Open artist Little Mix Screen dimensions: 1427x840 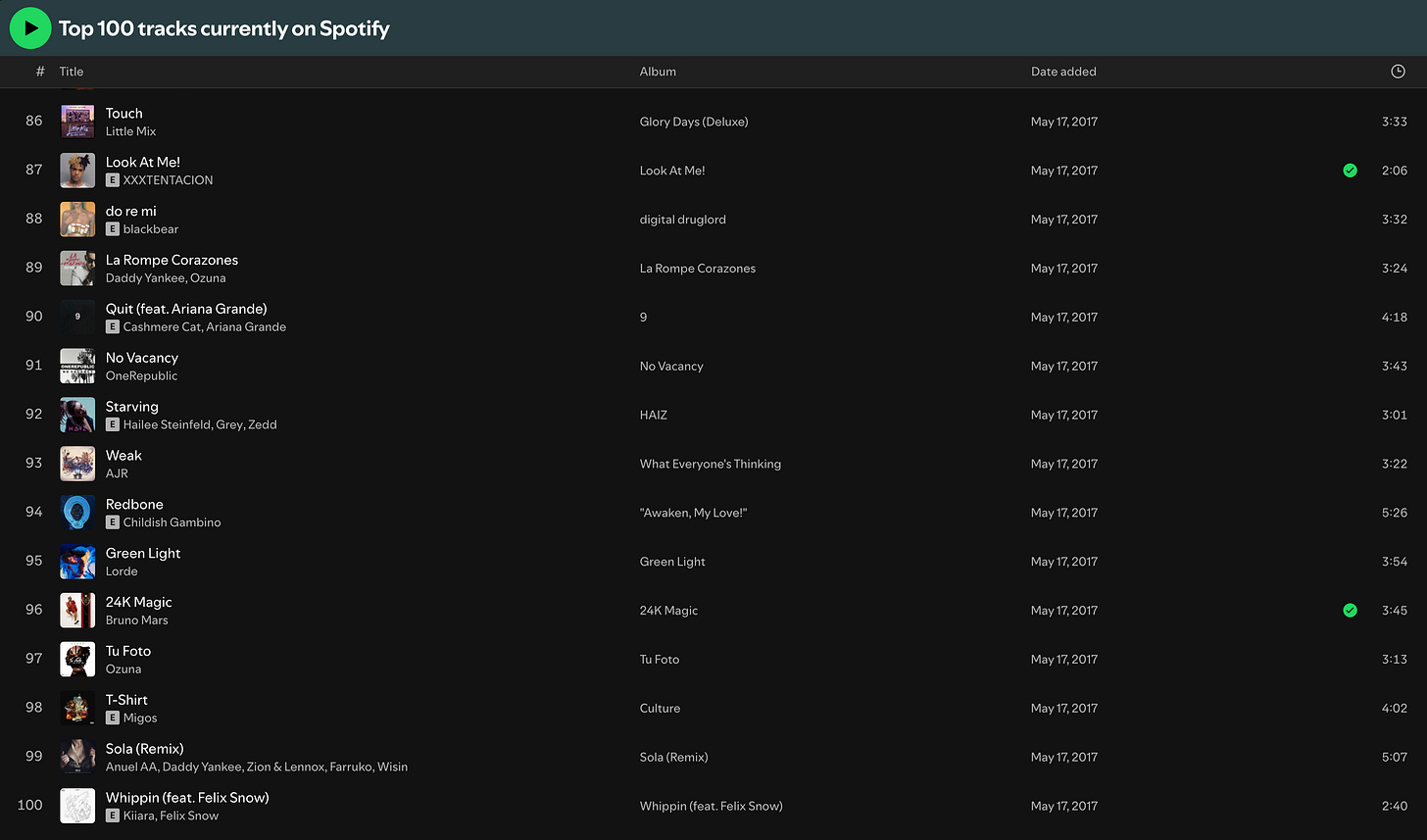130,131
